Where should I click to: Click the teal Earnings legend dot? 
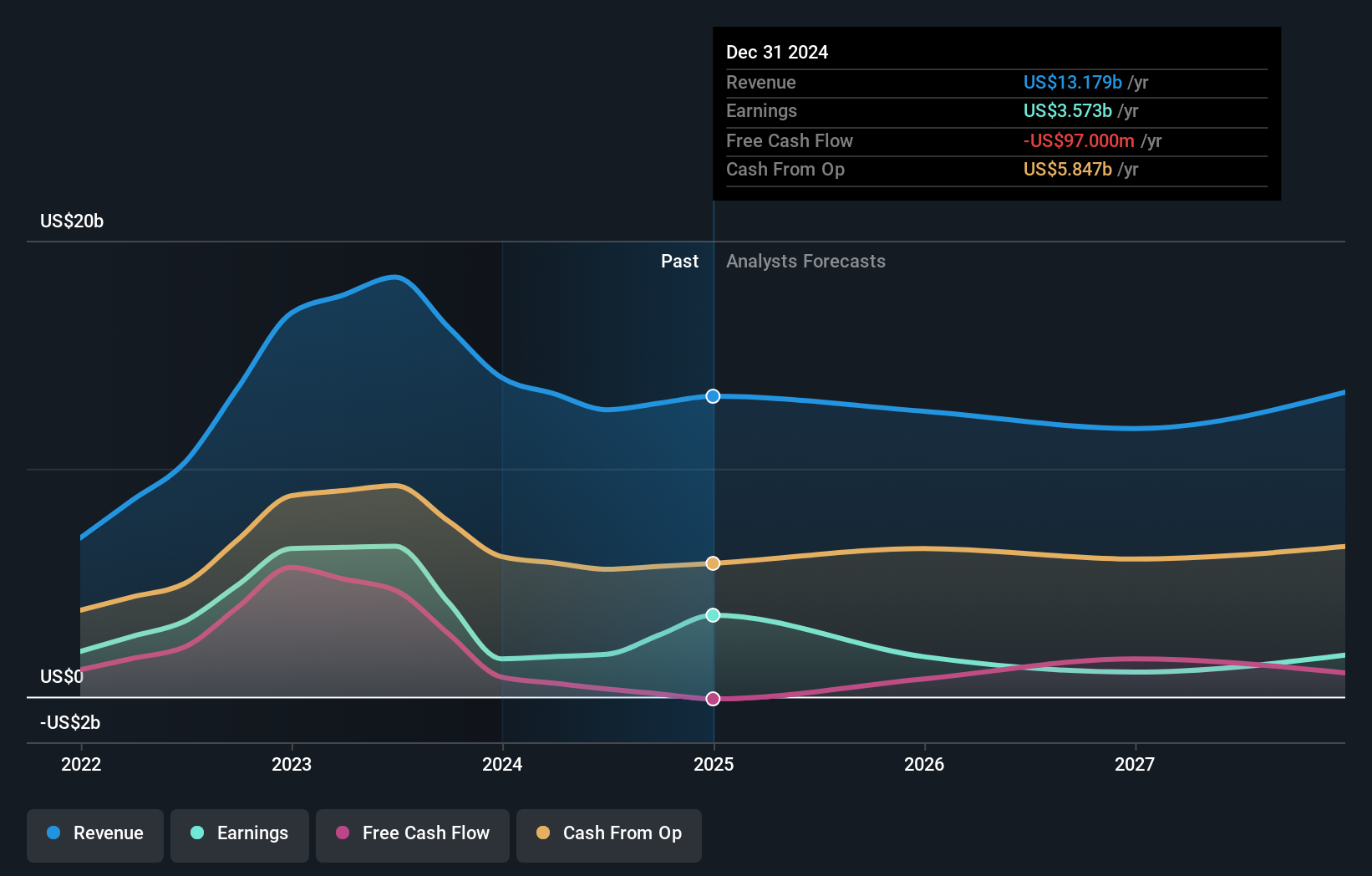(x=197, y=833)
